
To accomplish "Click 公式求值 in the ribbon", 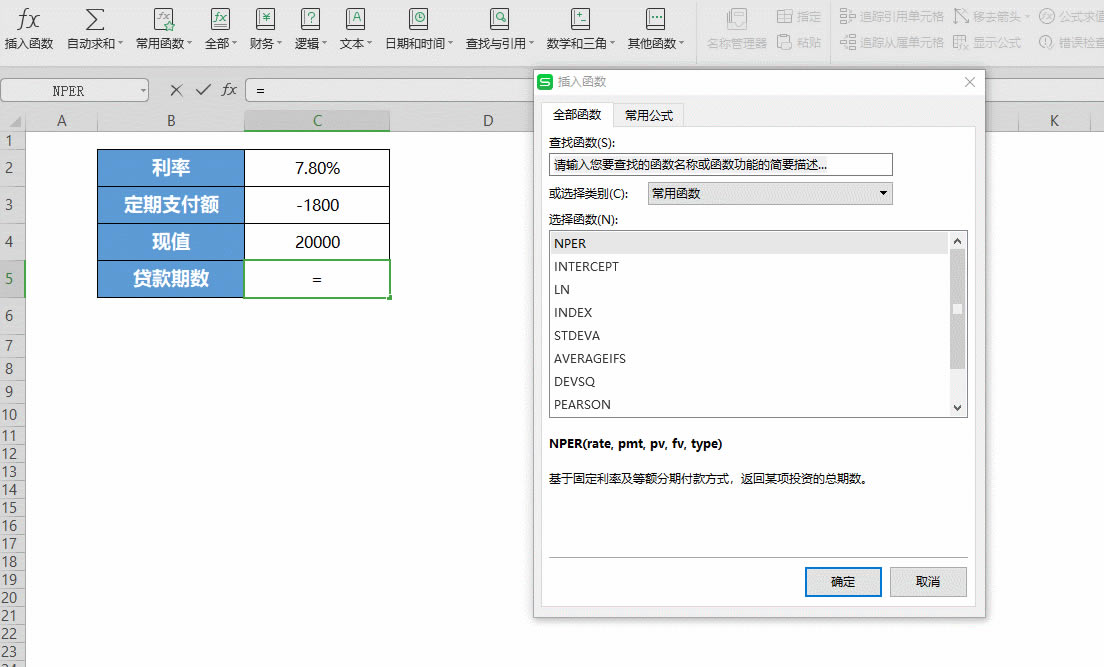I will 1071,16.
